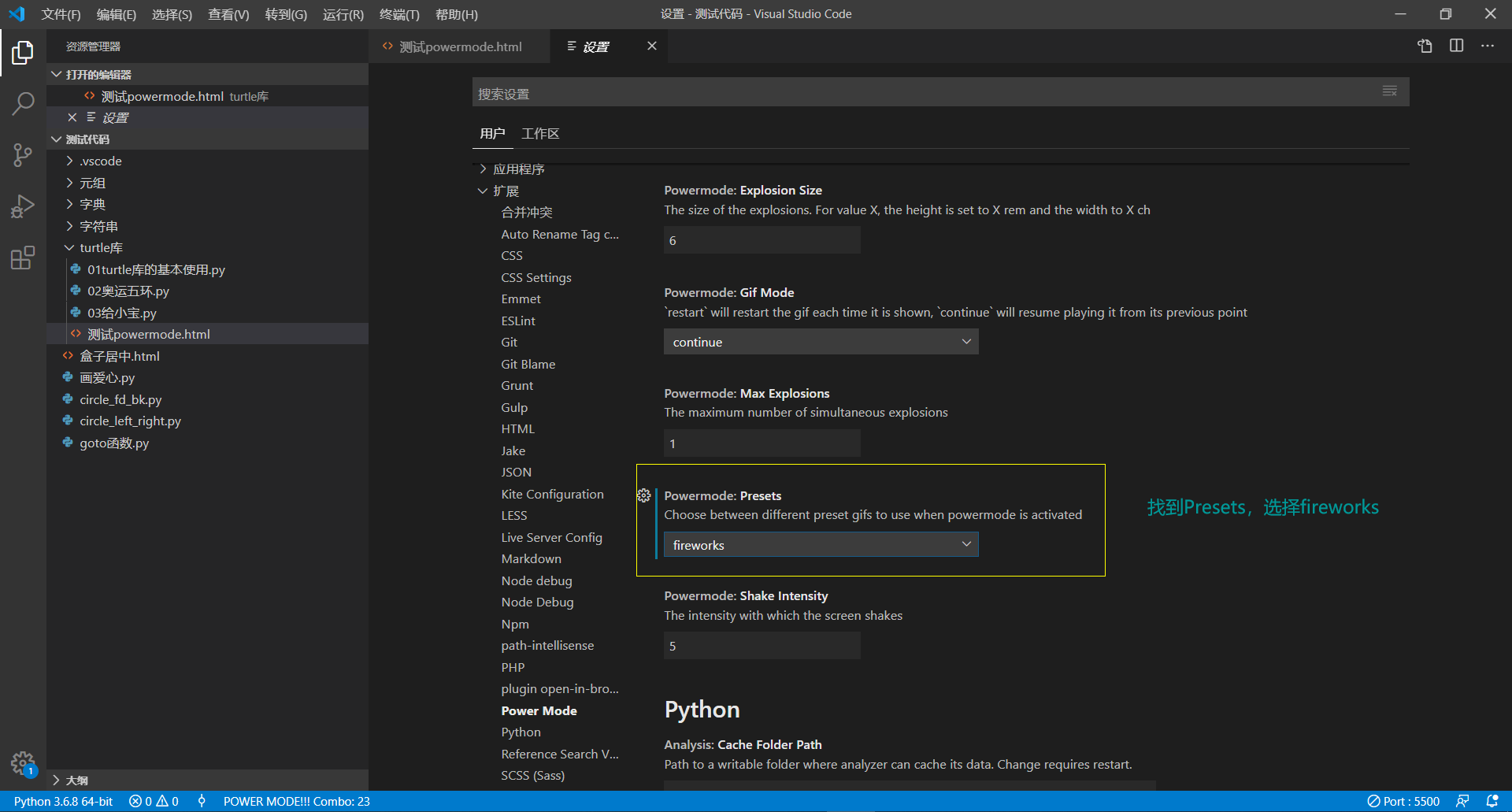
Task: Open the 查看(V) menu
Action: tap(228, 14)
